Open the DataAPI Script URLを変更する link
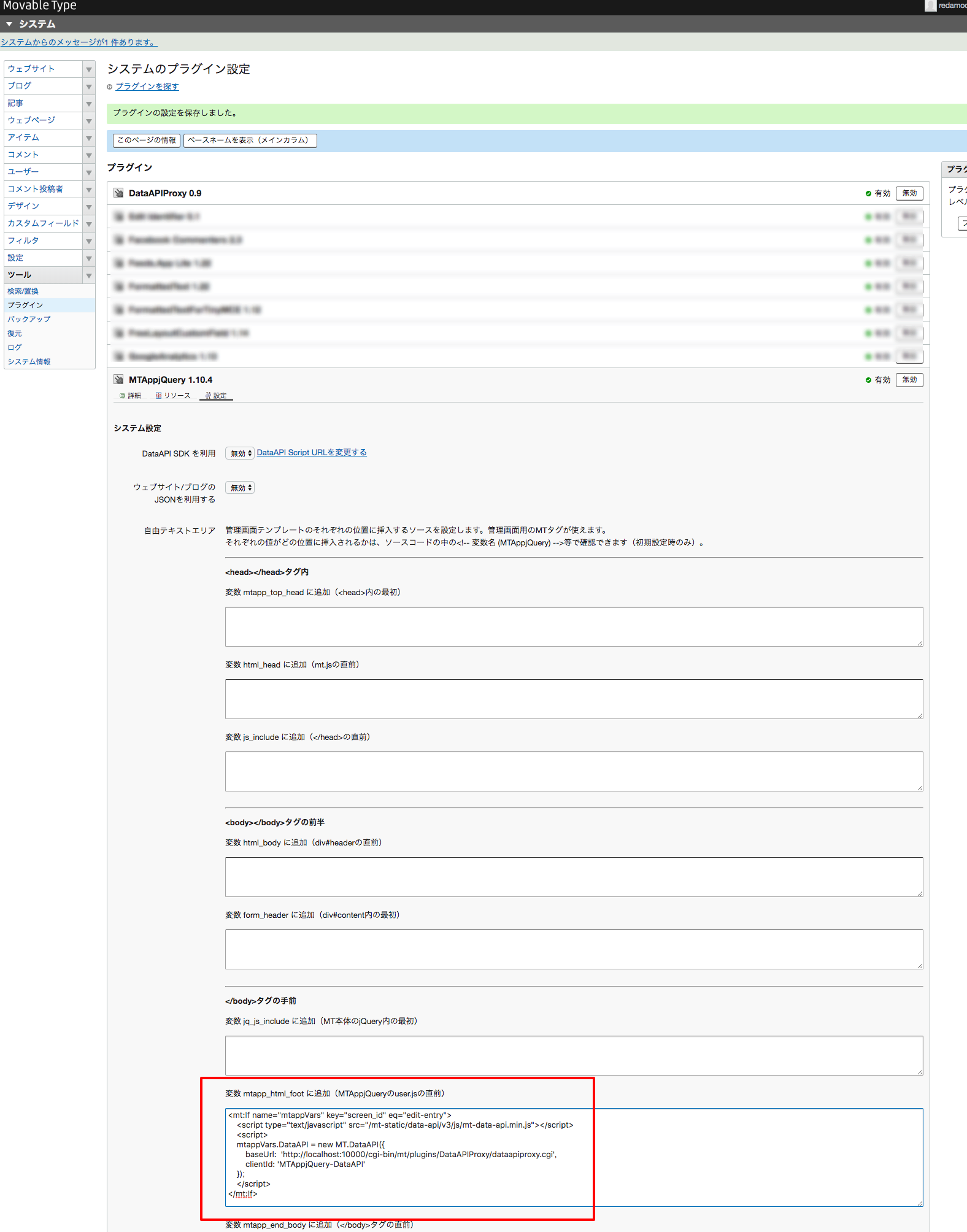The image size is (967, 1232). pyautogui.click(x=311, y=453)
